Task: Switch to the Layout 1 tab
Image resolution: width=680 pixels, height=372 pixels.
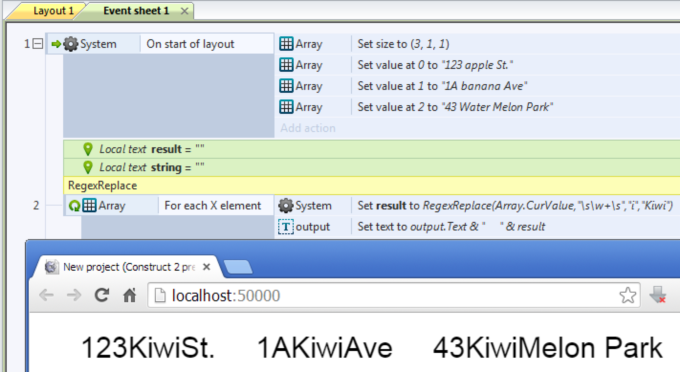Action: (53, 11)
